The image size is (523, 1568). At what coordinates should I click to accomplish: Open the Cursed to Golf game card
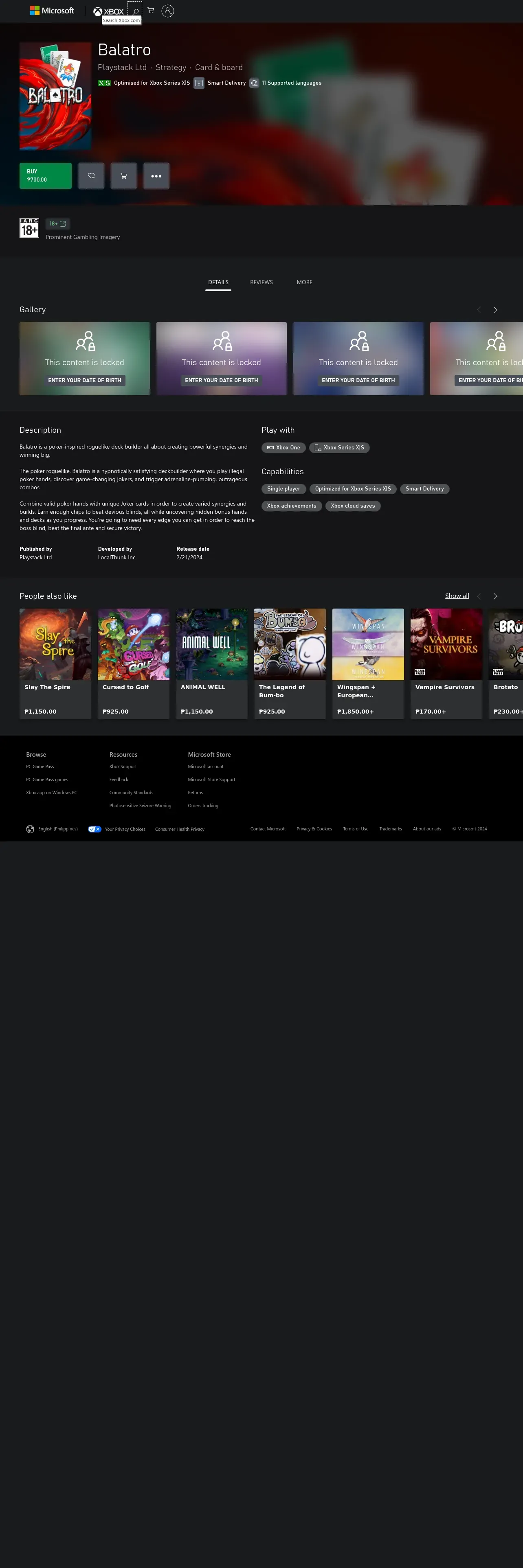[133, 664]
